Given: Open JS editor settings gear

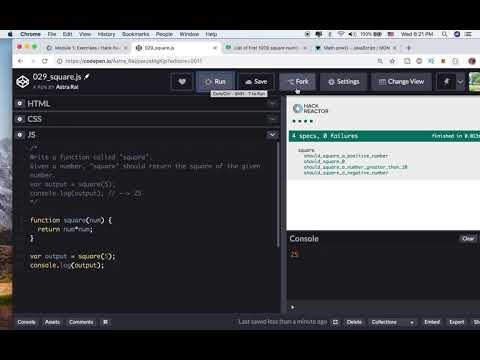Looking at the screenshot, I should pyautogui.click(x=20, y=135).
